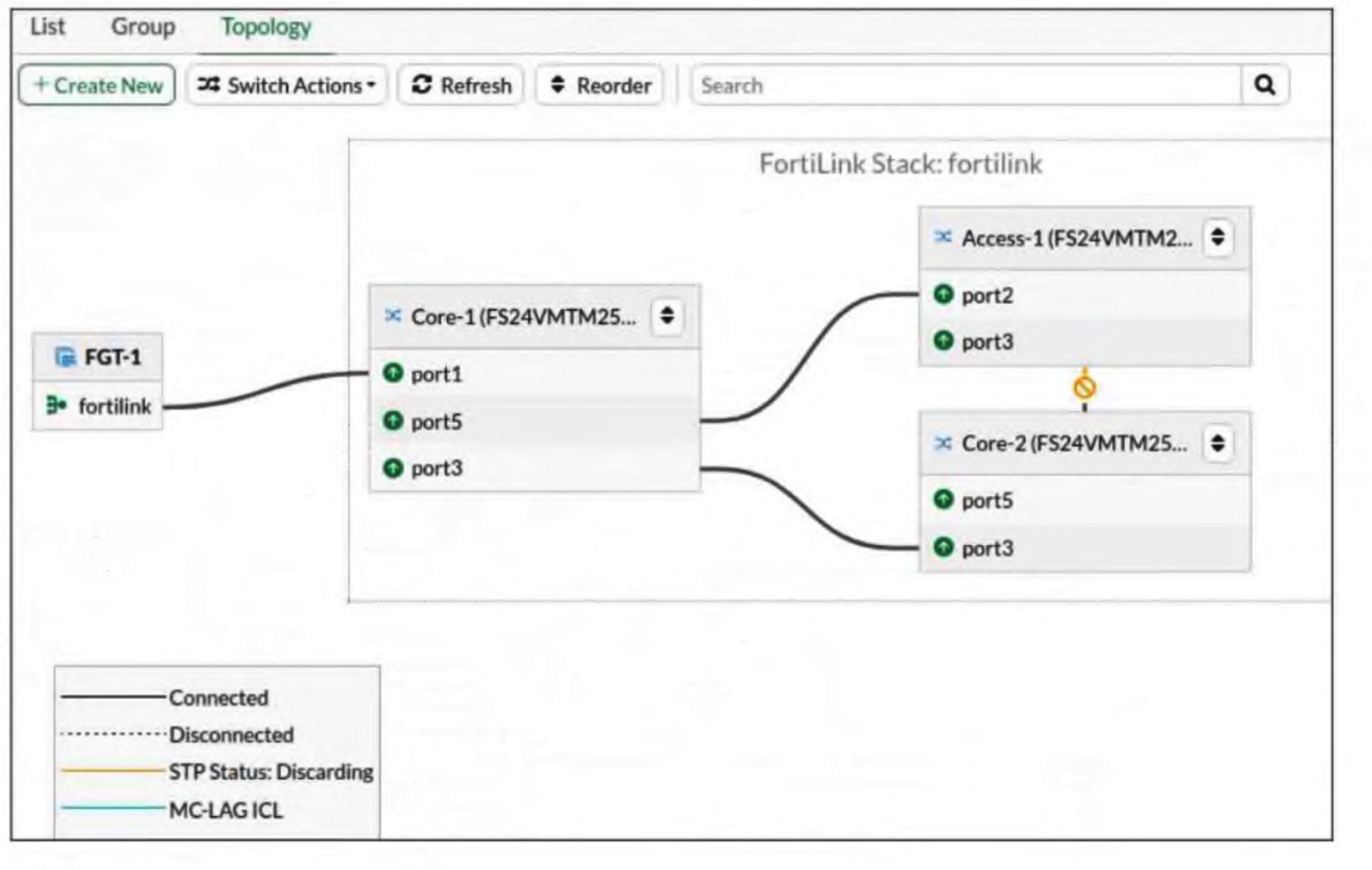The width and height of the screenshot is (1372, 870).
Task: Open the Switch Actions dropdown menu
Action: coord(287,85)
